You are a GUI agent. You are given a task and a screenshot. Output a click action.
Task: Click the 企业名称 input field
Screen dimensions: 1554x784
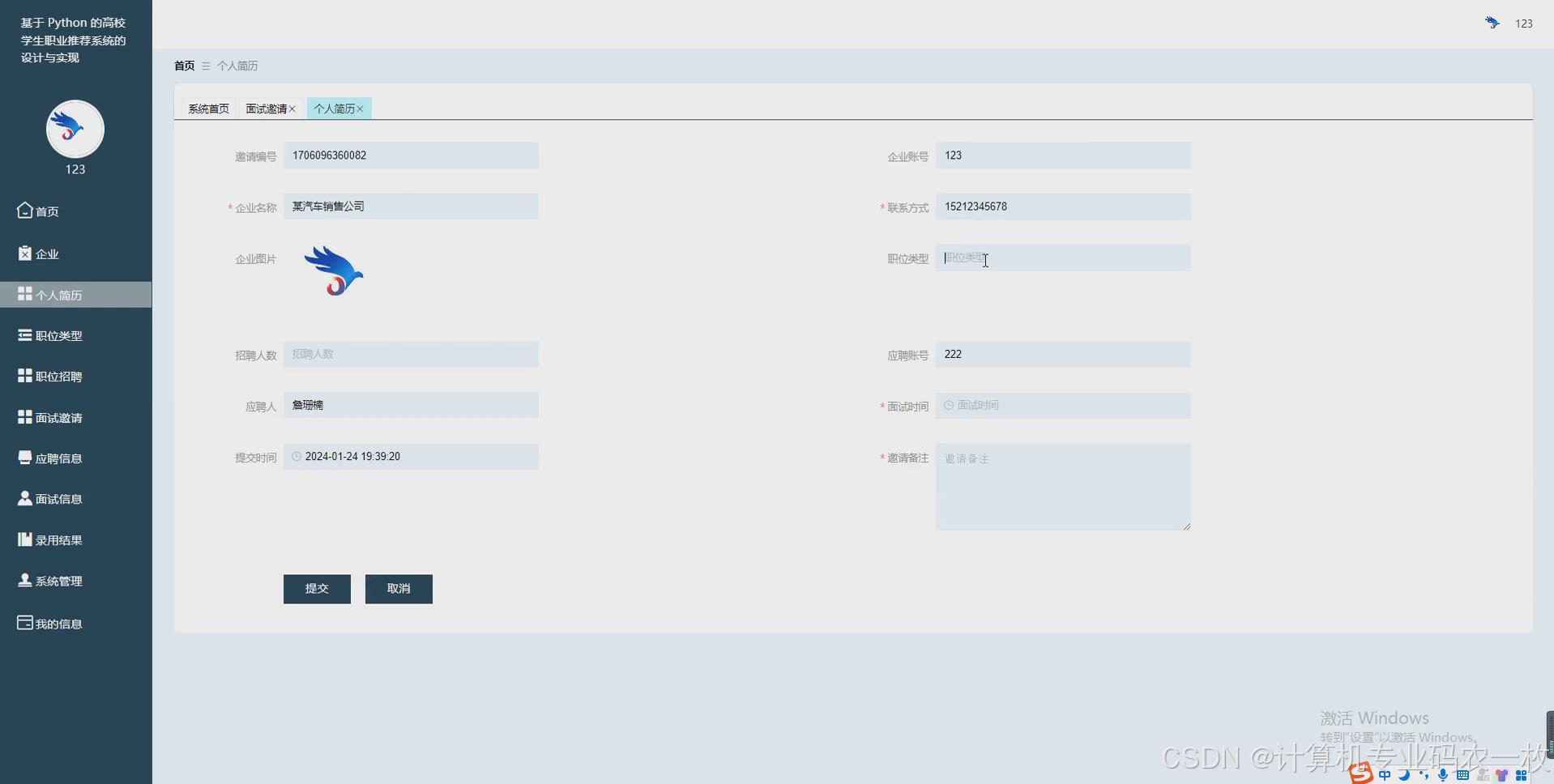[x=411, y=207]
